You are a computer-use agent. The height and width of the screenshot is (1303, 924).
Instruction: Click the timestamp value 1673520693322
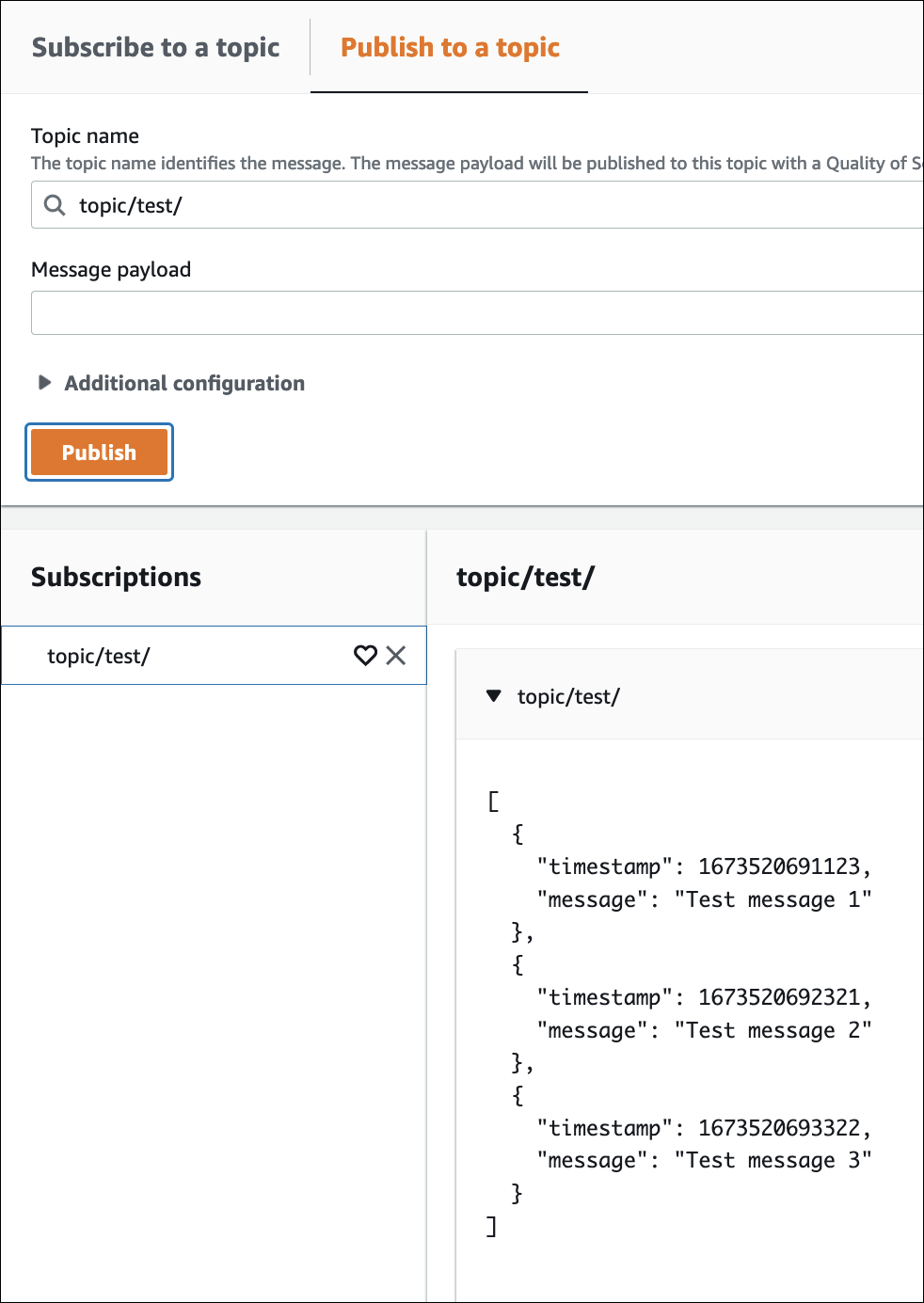point(779,1128)
